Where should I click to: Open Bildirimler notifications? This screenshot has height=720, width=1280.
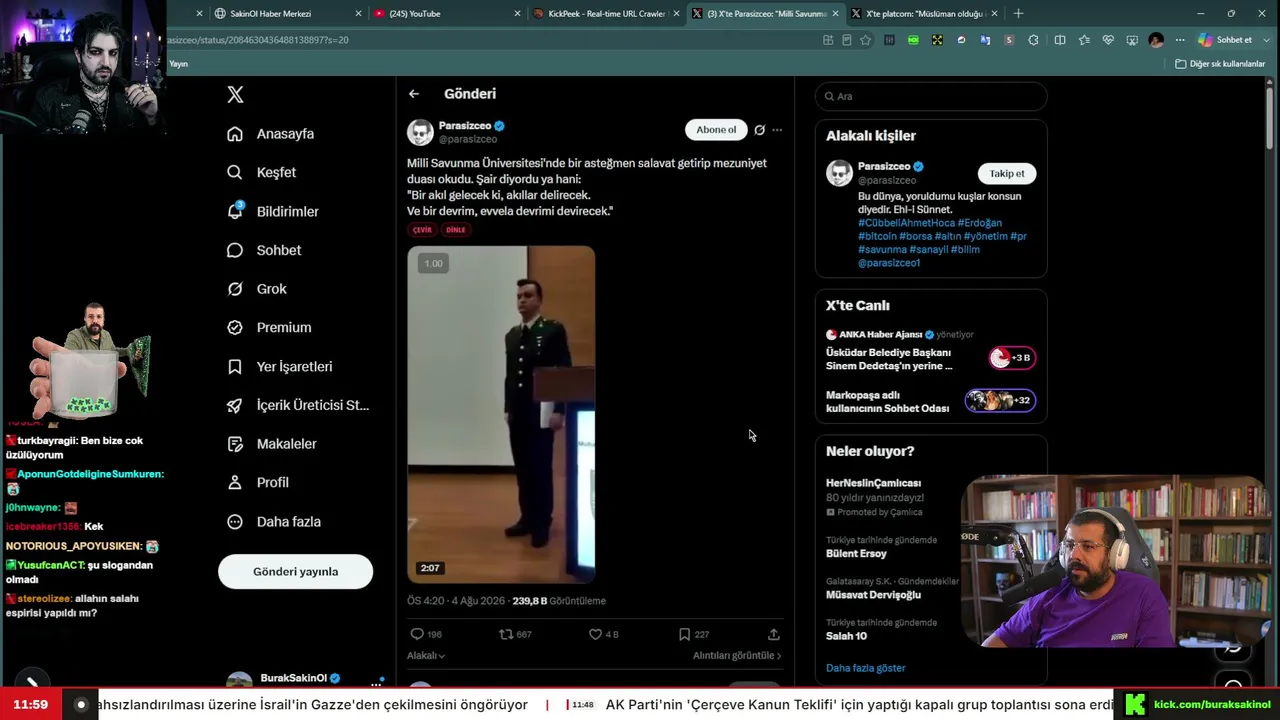pos(273,211)
